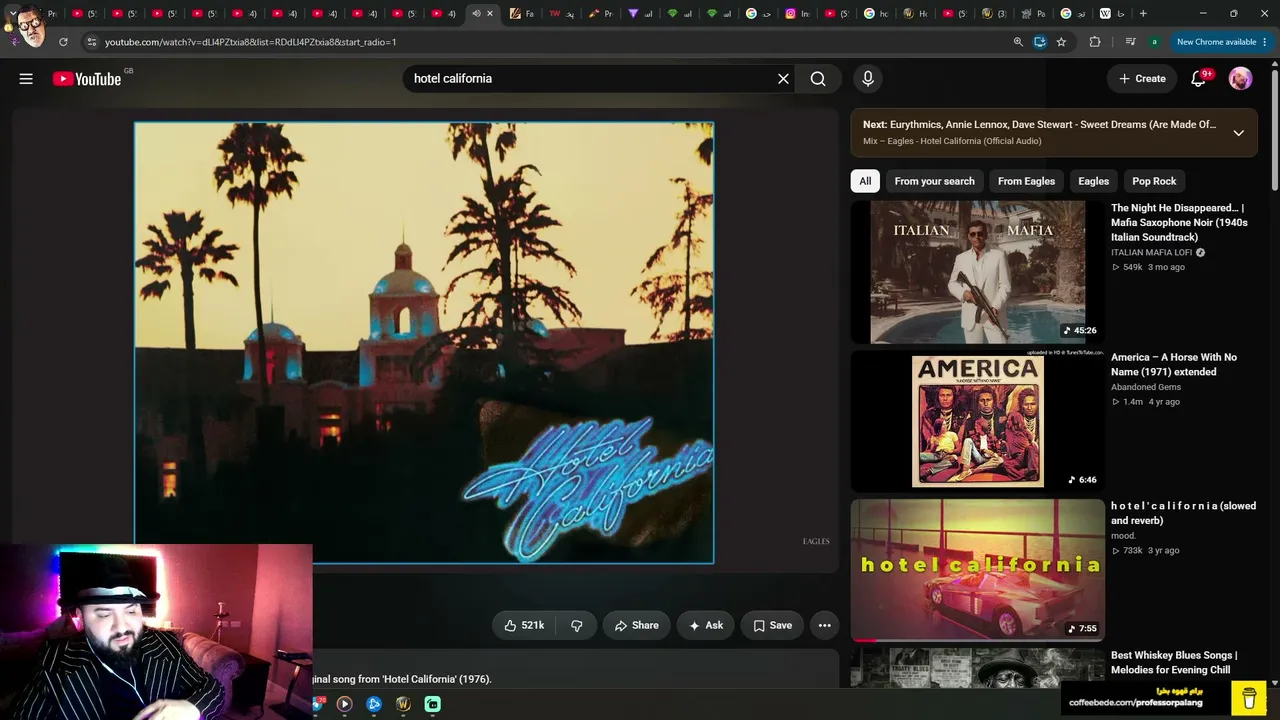Select the All filter chip
1280x720 pixels.
coord(865,181)
